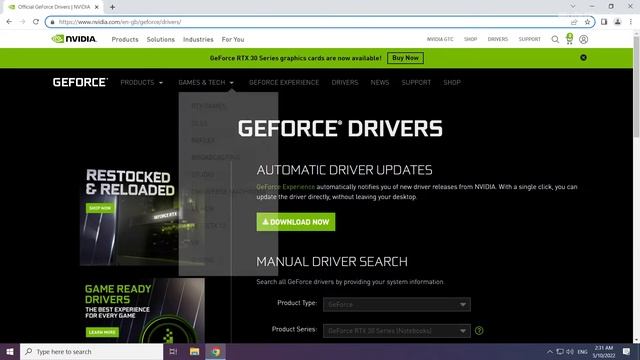The image size is (640, 360).
Task: Click the browser forward arrow
Action: point(22,22)
